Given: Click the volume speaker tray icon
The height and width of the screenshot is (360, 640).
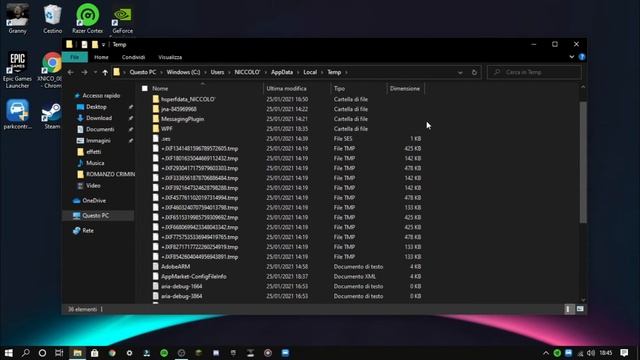Looking at the screenshot, I should [x=591, y=353].
